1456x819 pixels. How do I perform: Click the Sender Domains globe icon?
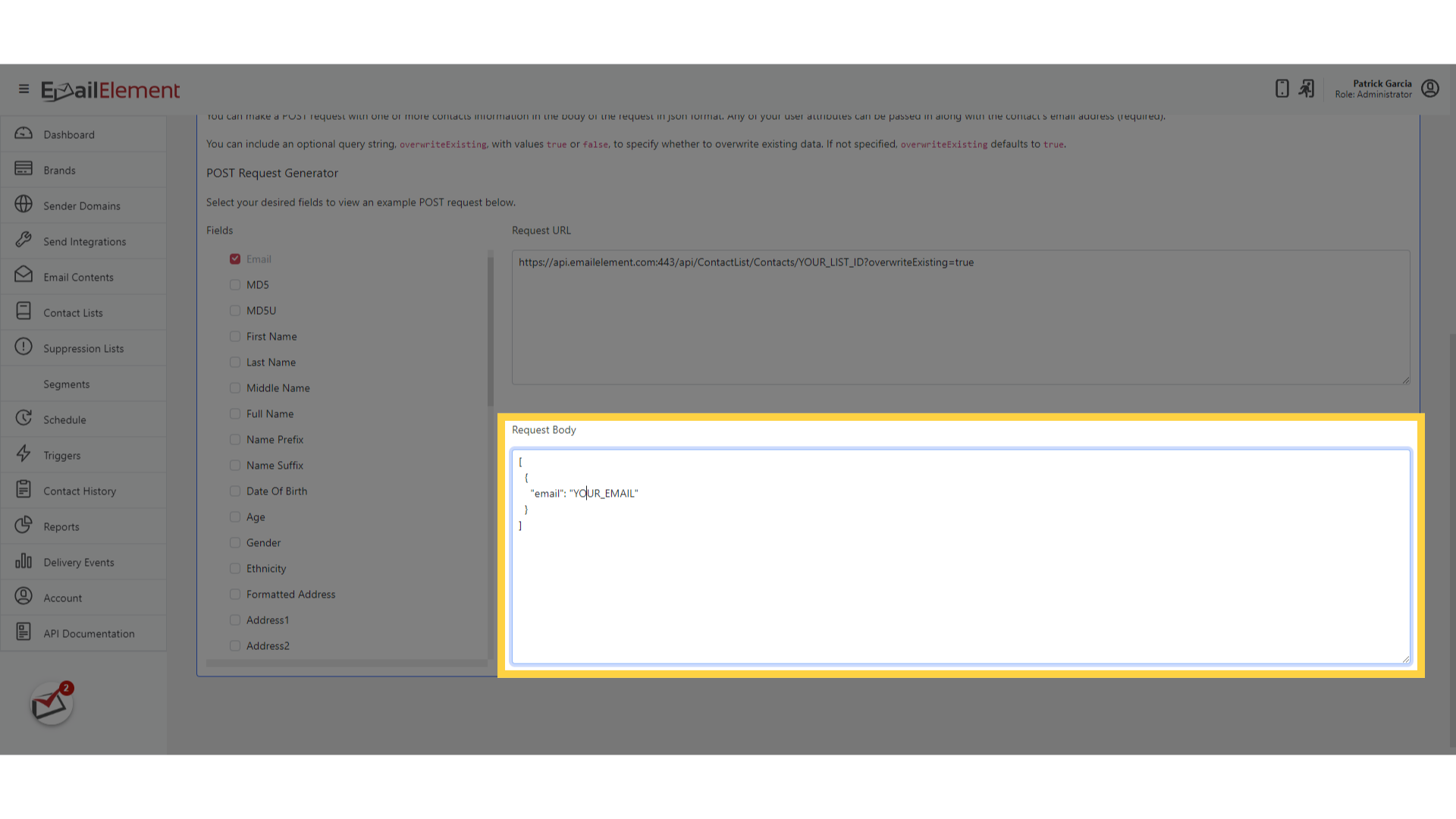tap(24, 205)
